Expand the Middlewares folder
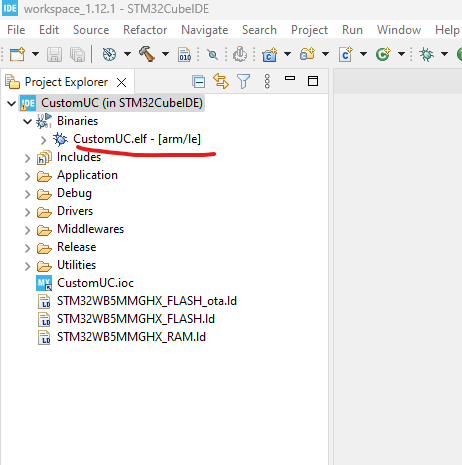 27,230
